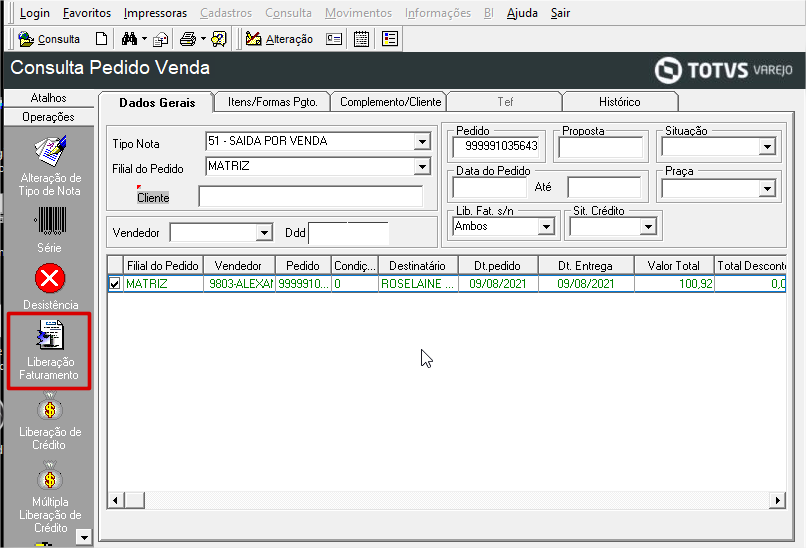806x548 pixels.
Task: Click the Consulta toolbar button
Action: pyautogui.click(x=49, y=39)
